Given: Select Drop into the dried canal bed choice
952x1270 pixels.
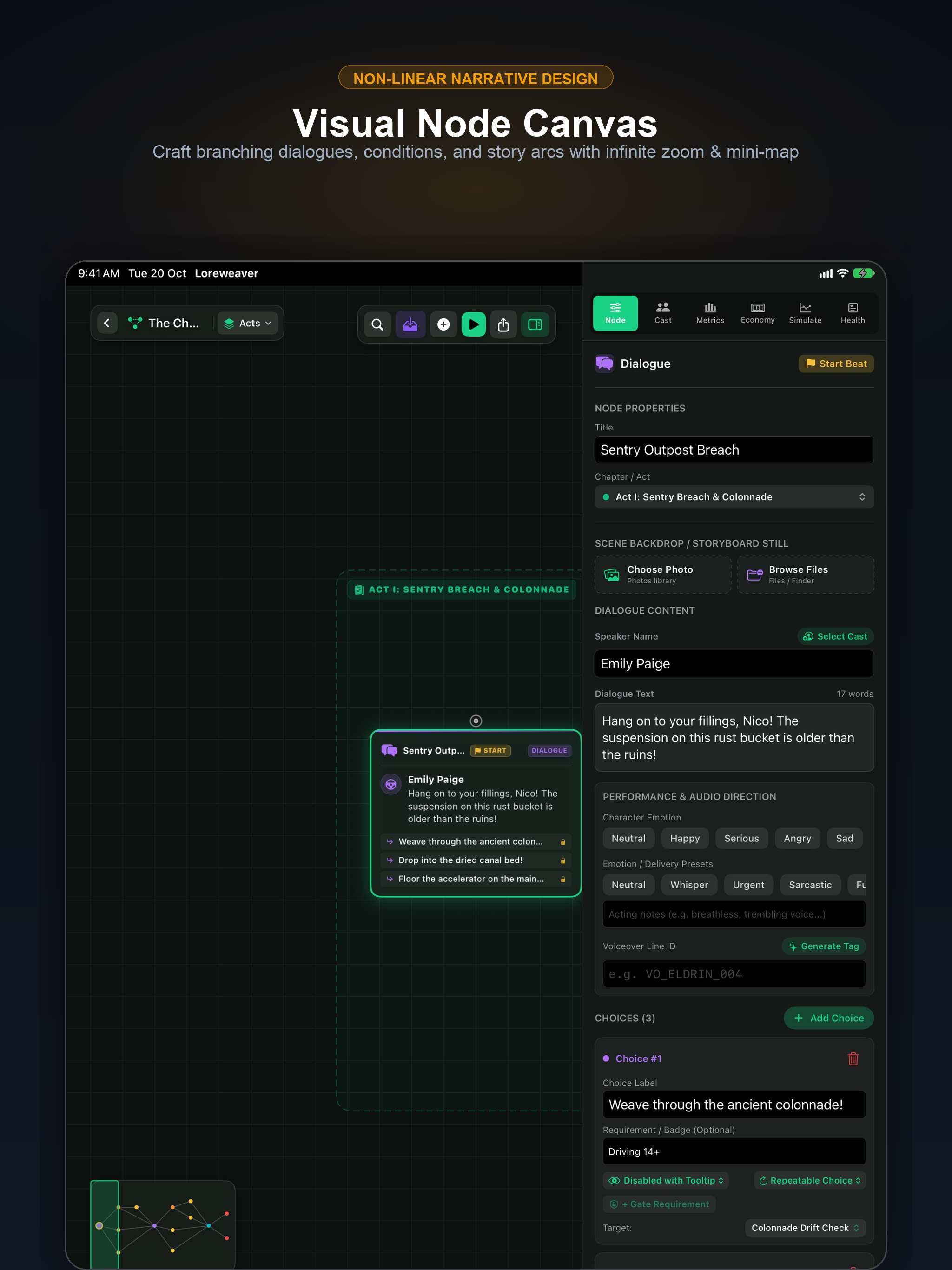Looking at the screenshot, I should [x=476, y=860].
